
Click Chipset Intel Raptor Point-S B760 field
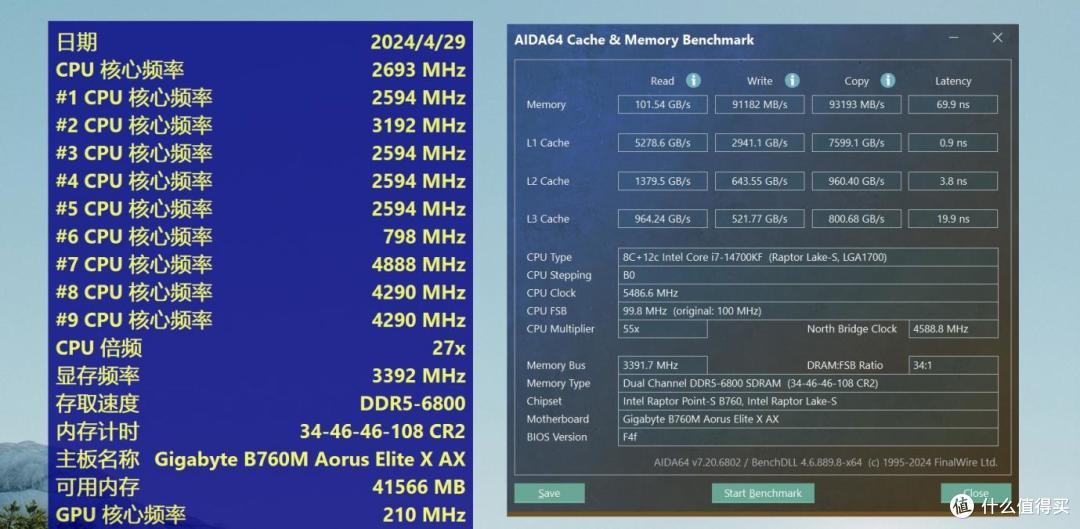(808, 401)
